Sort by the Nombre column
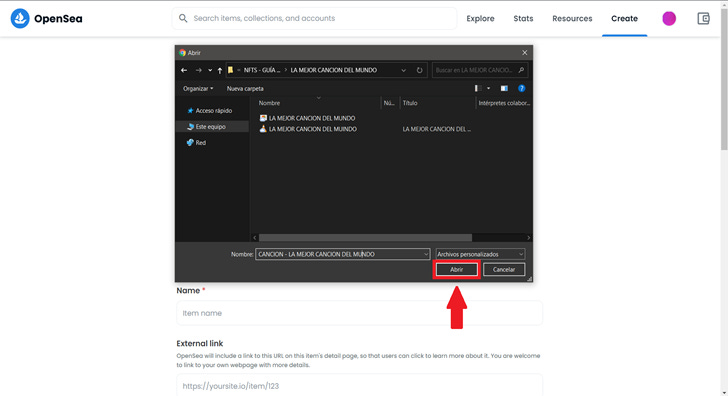728x396 pixels. 269,103
